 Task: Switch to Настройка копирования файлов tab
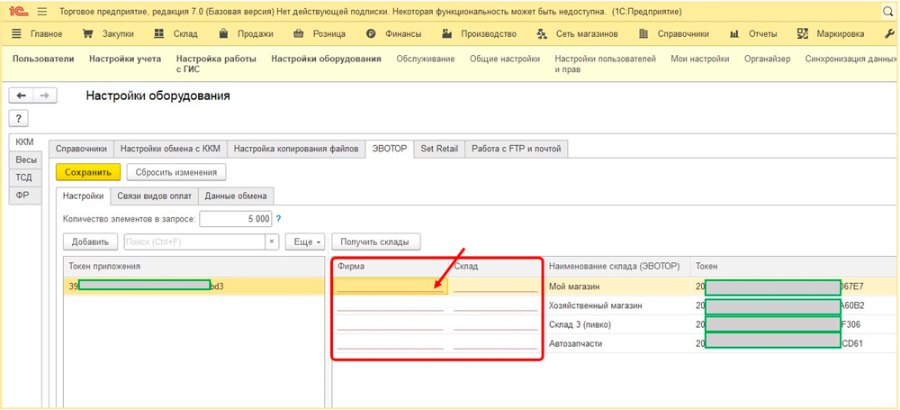[x=296, y=149]
